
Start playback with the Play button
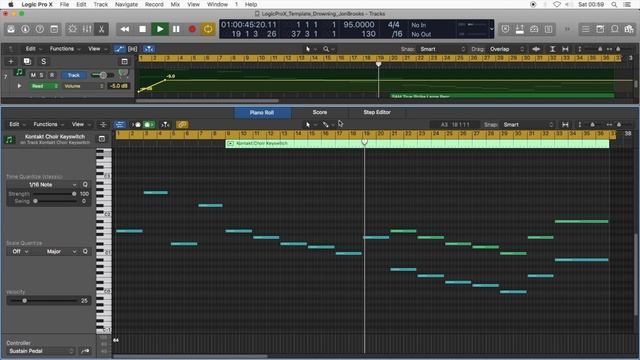point(160,29)
